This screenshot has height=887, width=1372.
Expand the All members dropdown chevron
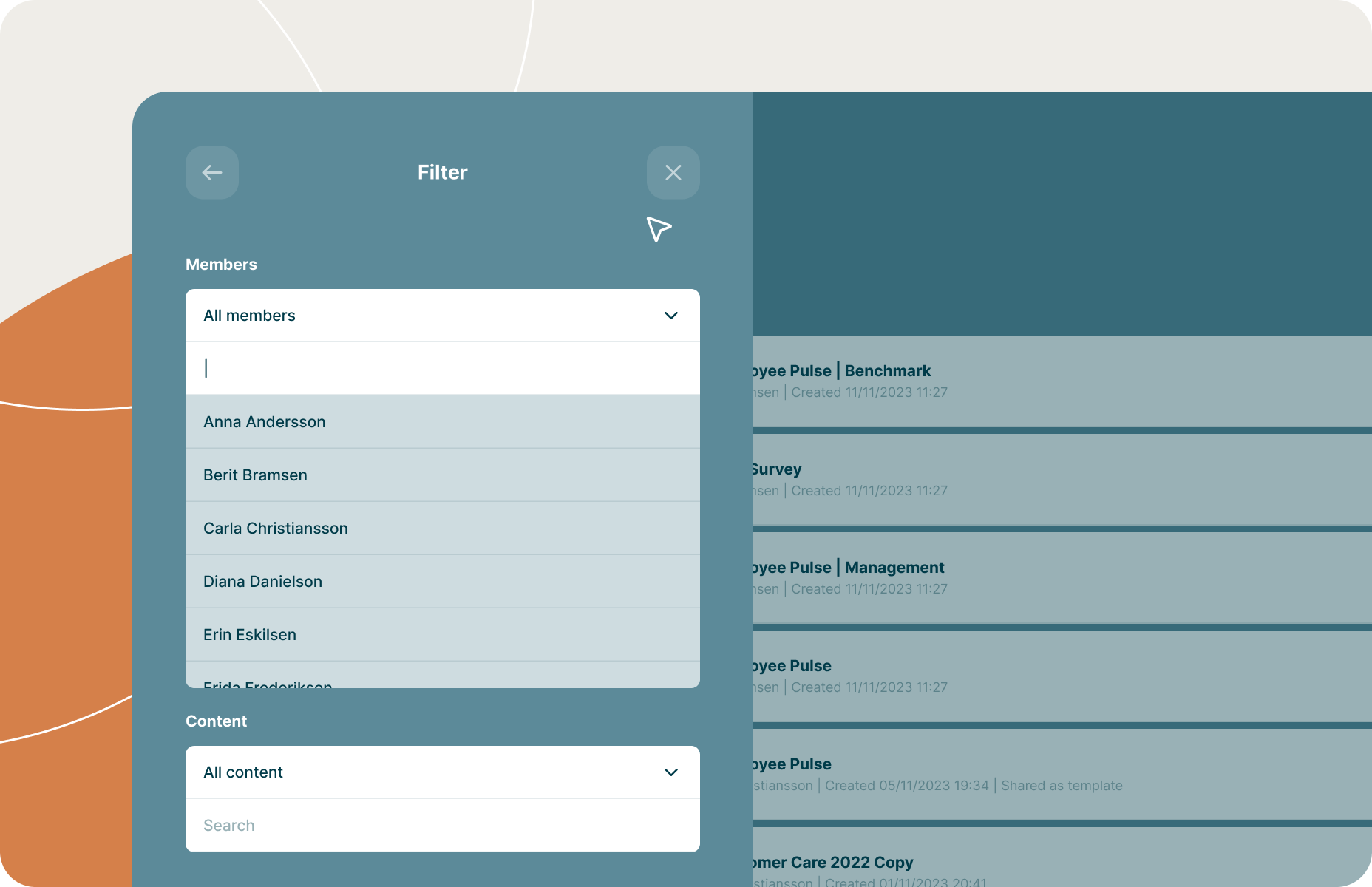671,316
